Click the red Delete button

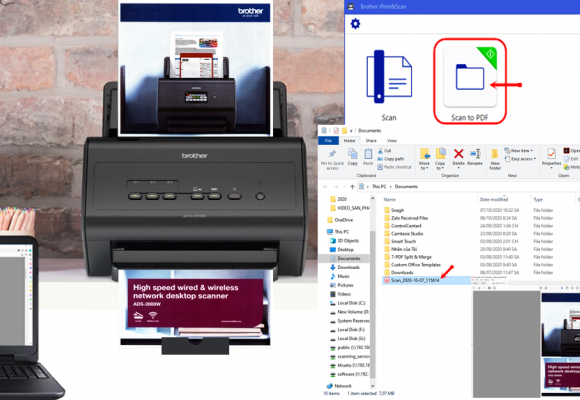[459, 158]
